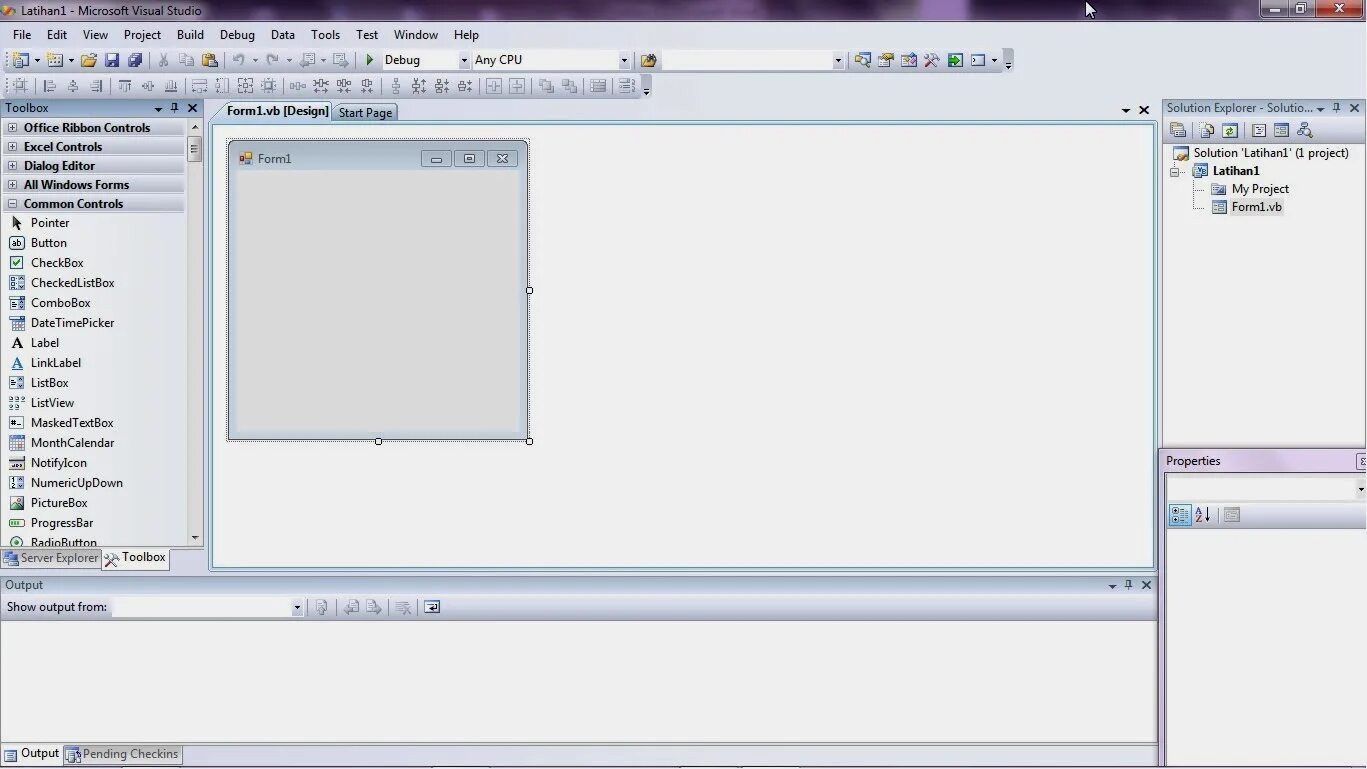This screenshot has width=1367, height=769.
Task: Open the Debug configuration dropdown
Action: pos(464,60)
